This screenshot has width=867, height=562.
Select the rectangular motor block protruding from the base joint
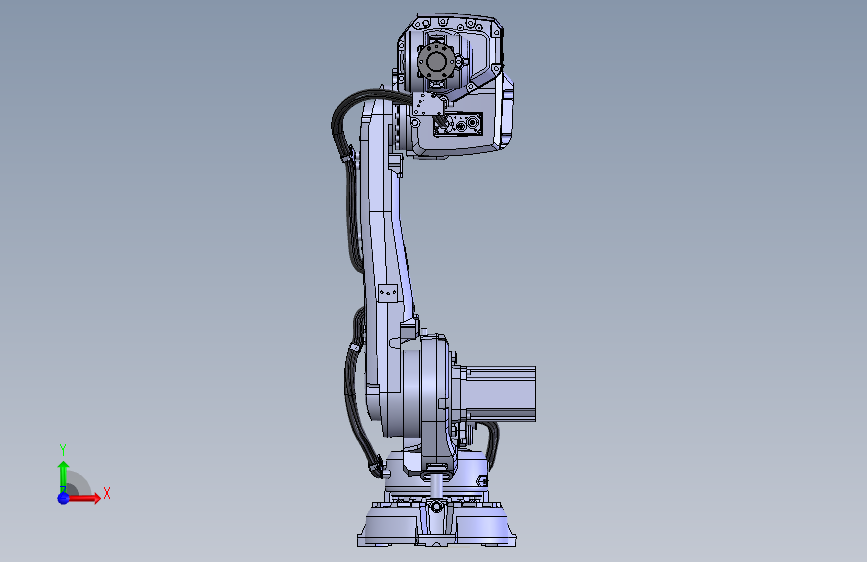[x=499, y=393]
